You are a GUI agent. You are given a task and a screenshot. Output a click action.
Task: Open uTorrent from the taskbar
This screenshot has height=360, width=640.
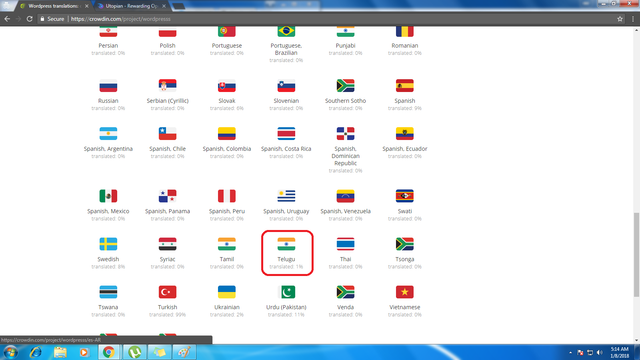click(x=134, y=352)
